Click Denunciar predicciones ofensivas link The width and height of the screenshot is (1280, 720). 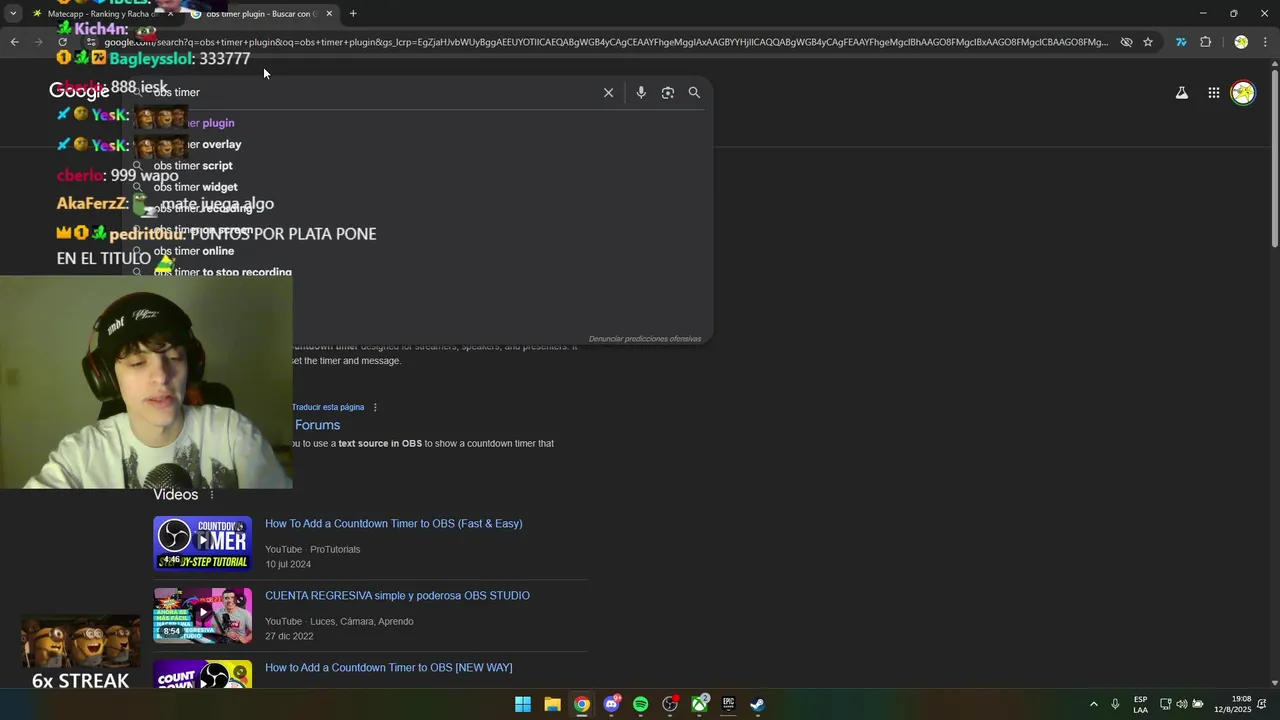point(645,339)
